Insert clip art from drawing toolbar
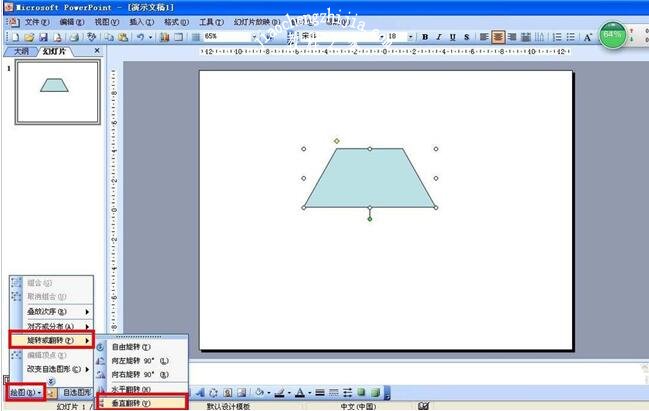This screenshot has height=411, width=649. point(228,392)
